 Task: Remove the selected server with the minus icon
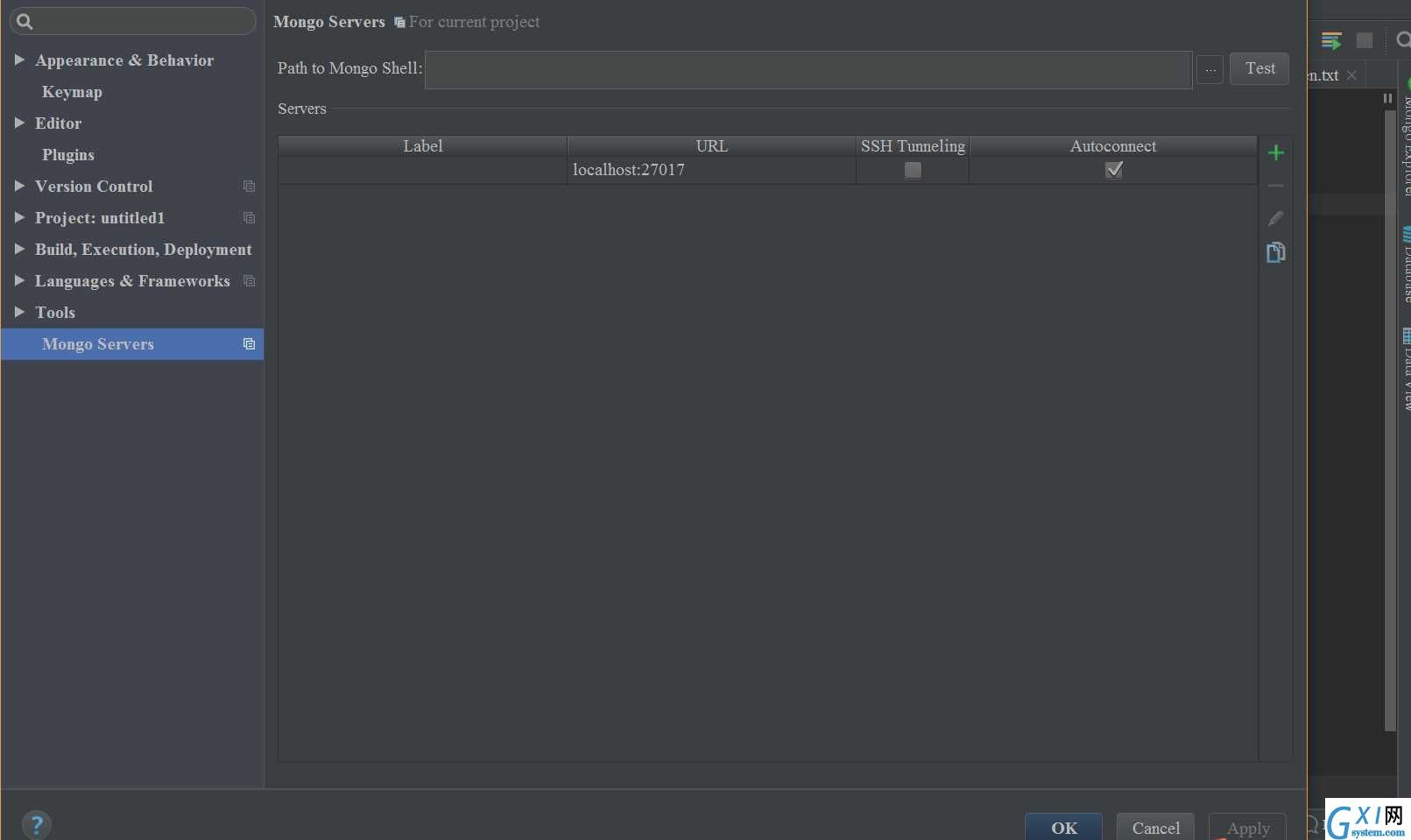[1275, 186]
